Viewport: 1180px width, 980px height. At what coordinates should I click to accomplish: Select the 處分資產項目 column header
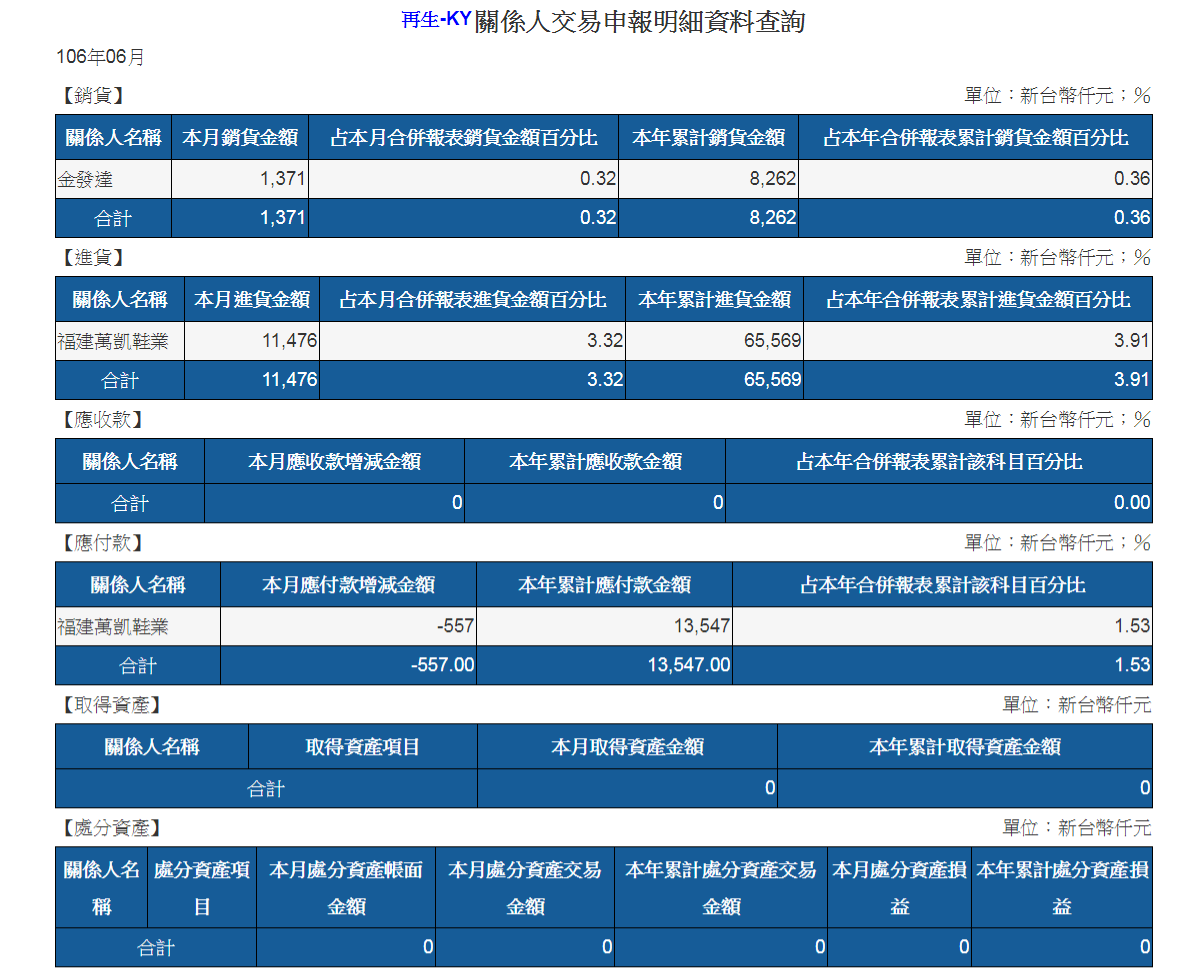pyautogui.click(x=202, y=888)
